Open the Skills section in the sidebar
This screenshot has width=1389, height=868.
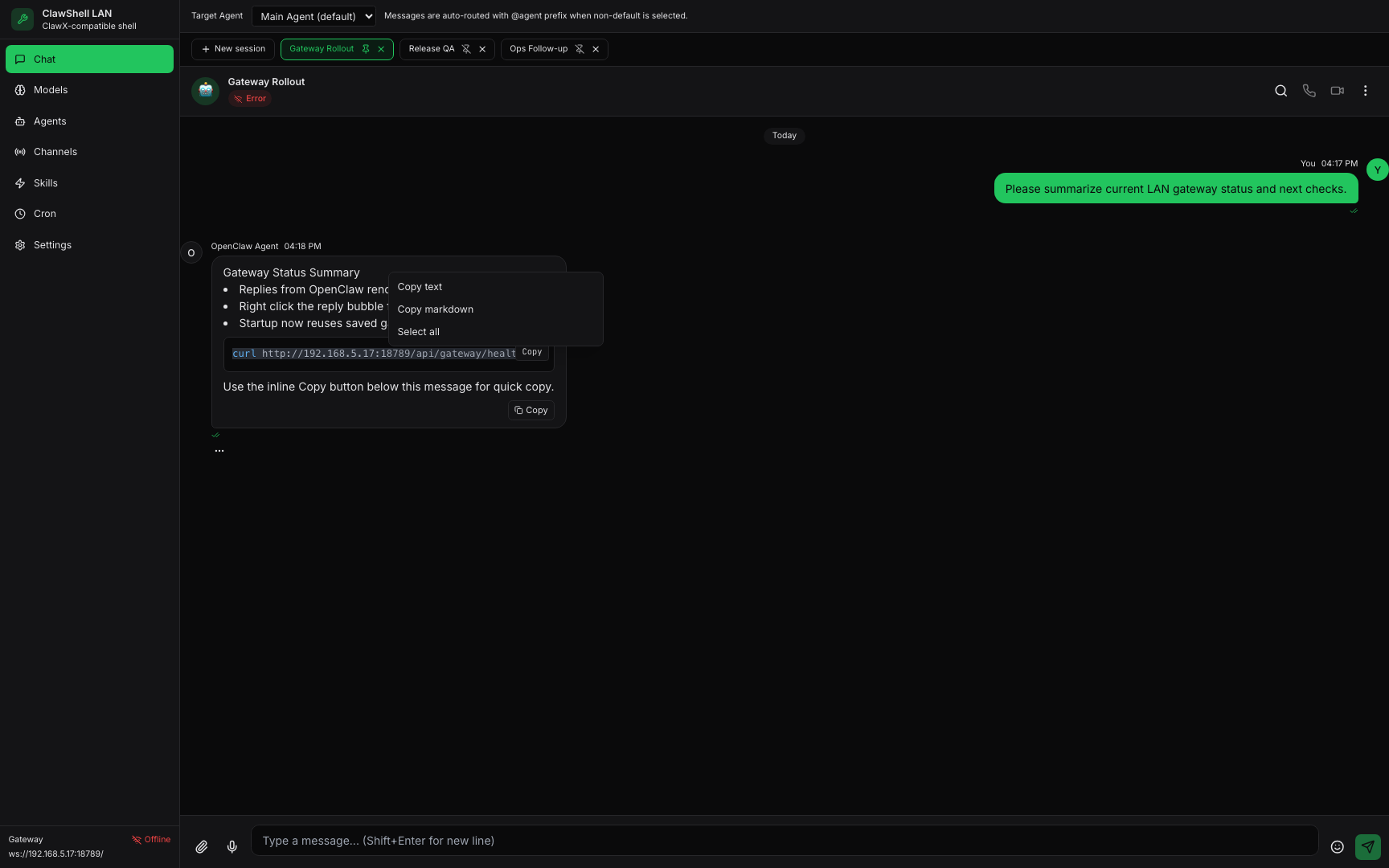(x=46, y=183)
